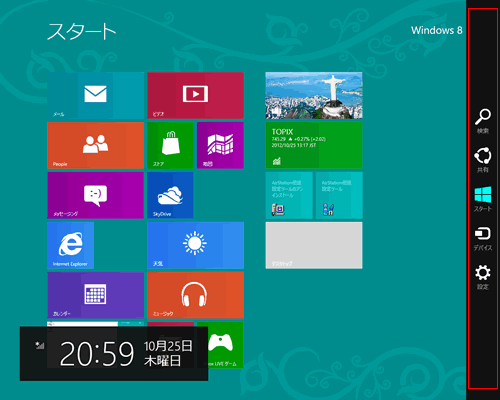Click the Windows 8 user account name

coord(436,30)
